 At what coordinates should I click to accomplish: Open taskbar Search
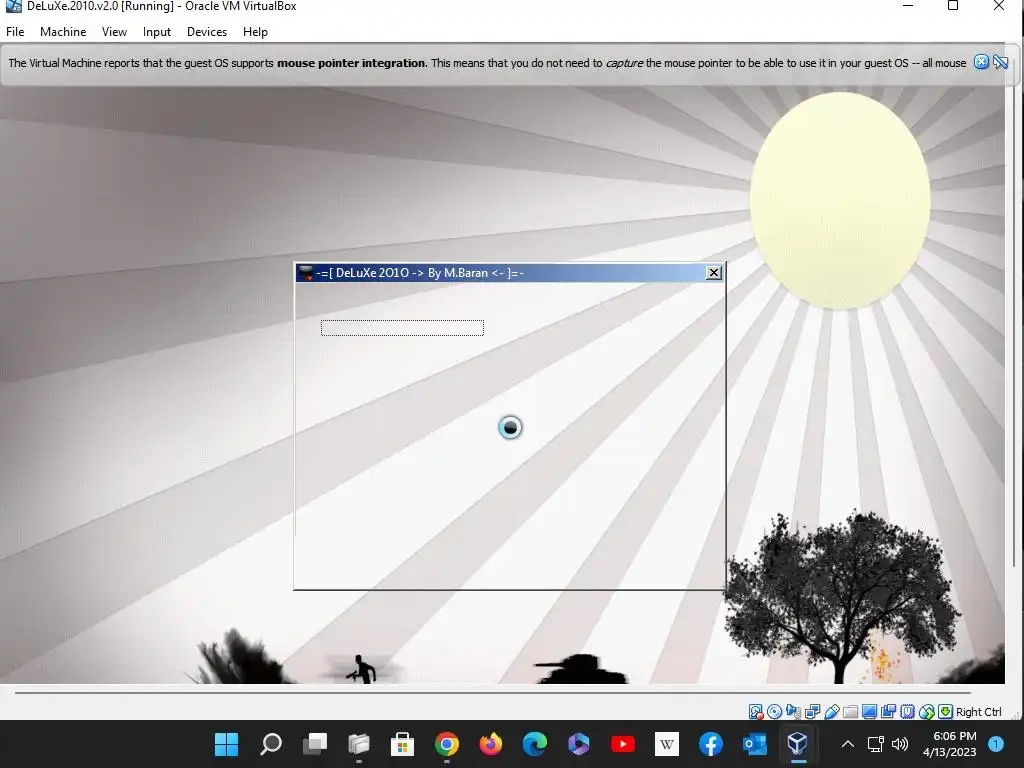(x=270, y=744)
